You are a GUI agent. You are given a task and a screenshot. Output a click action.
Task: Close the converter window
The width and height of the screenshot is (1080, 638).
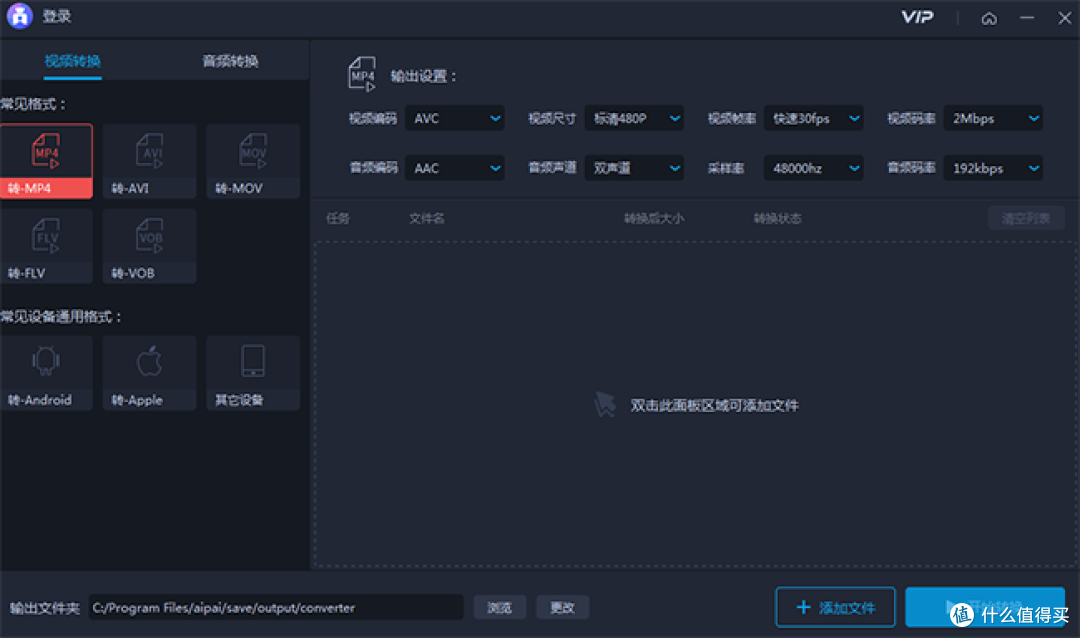click(1064, 18)
